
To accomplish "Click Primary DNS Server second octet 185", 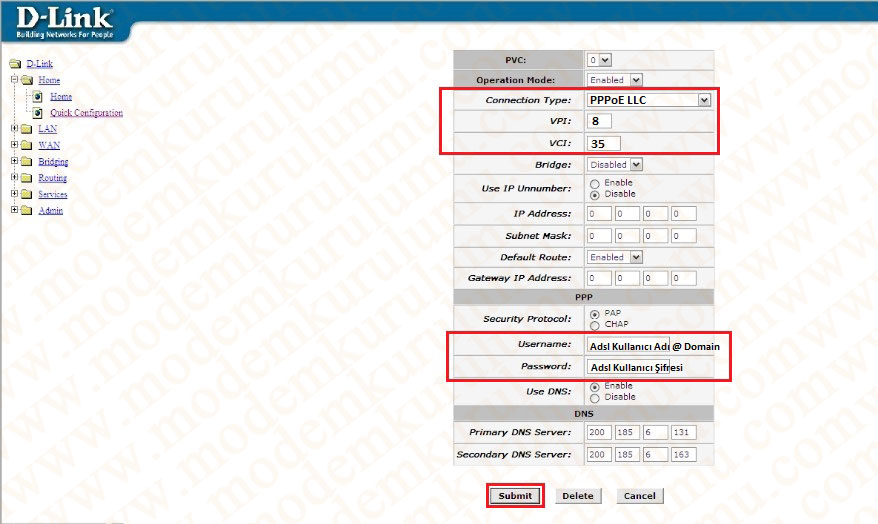I will [627, 432].
